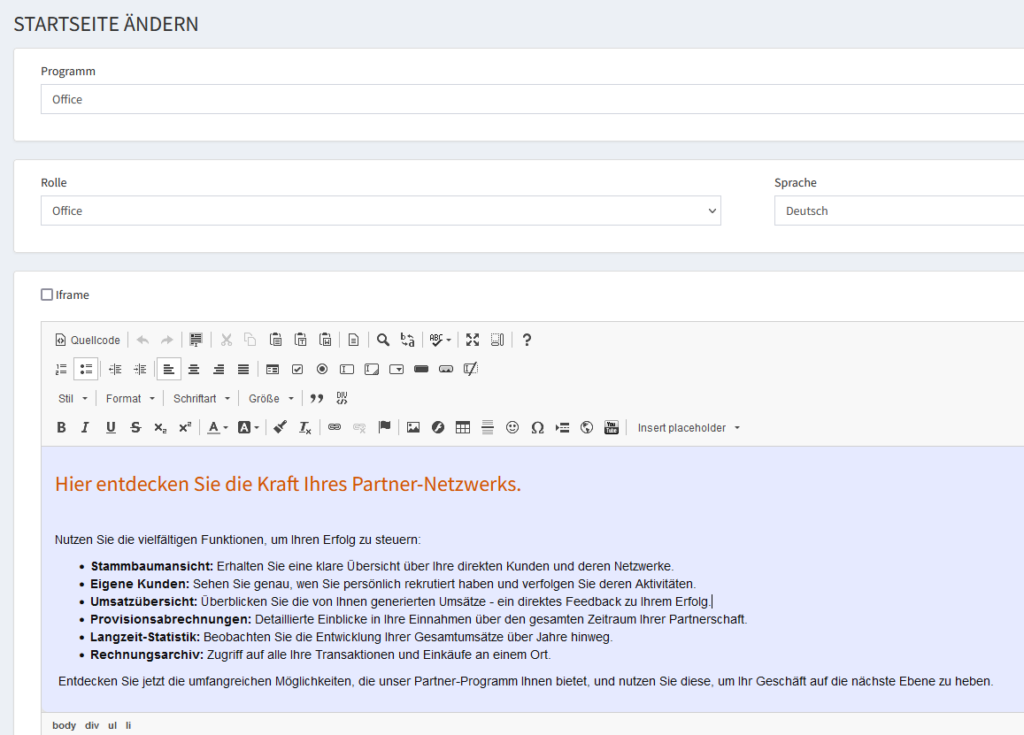Open the insert image dialog
This screenshot has width=1024, height=735.
413,428
